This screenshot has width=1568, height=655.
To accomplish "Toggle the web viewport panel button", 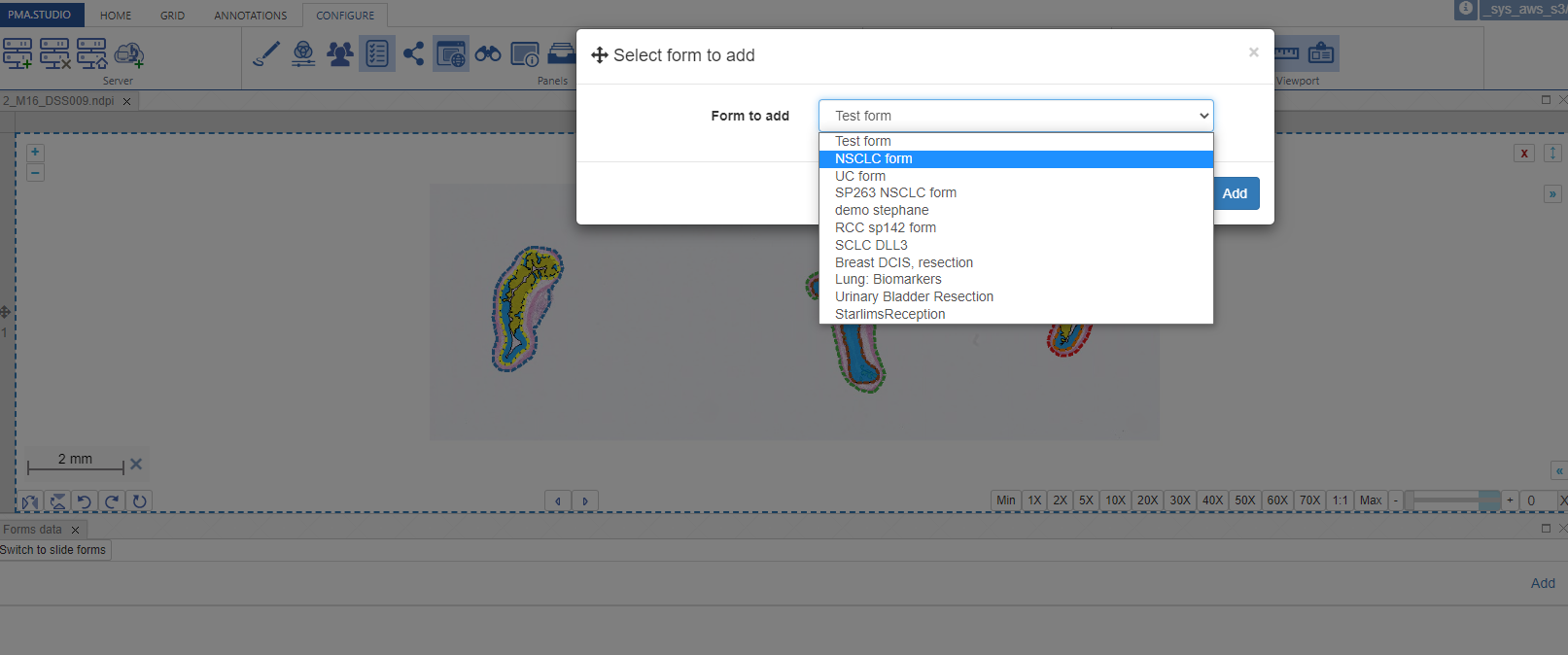I will (x=451, y=54).
